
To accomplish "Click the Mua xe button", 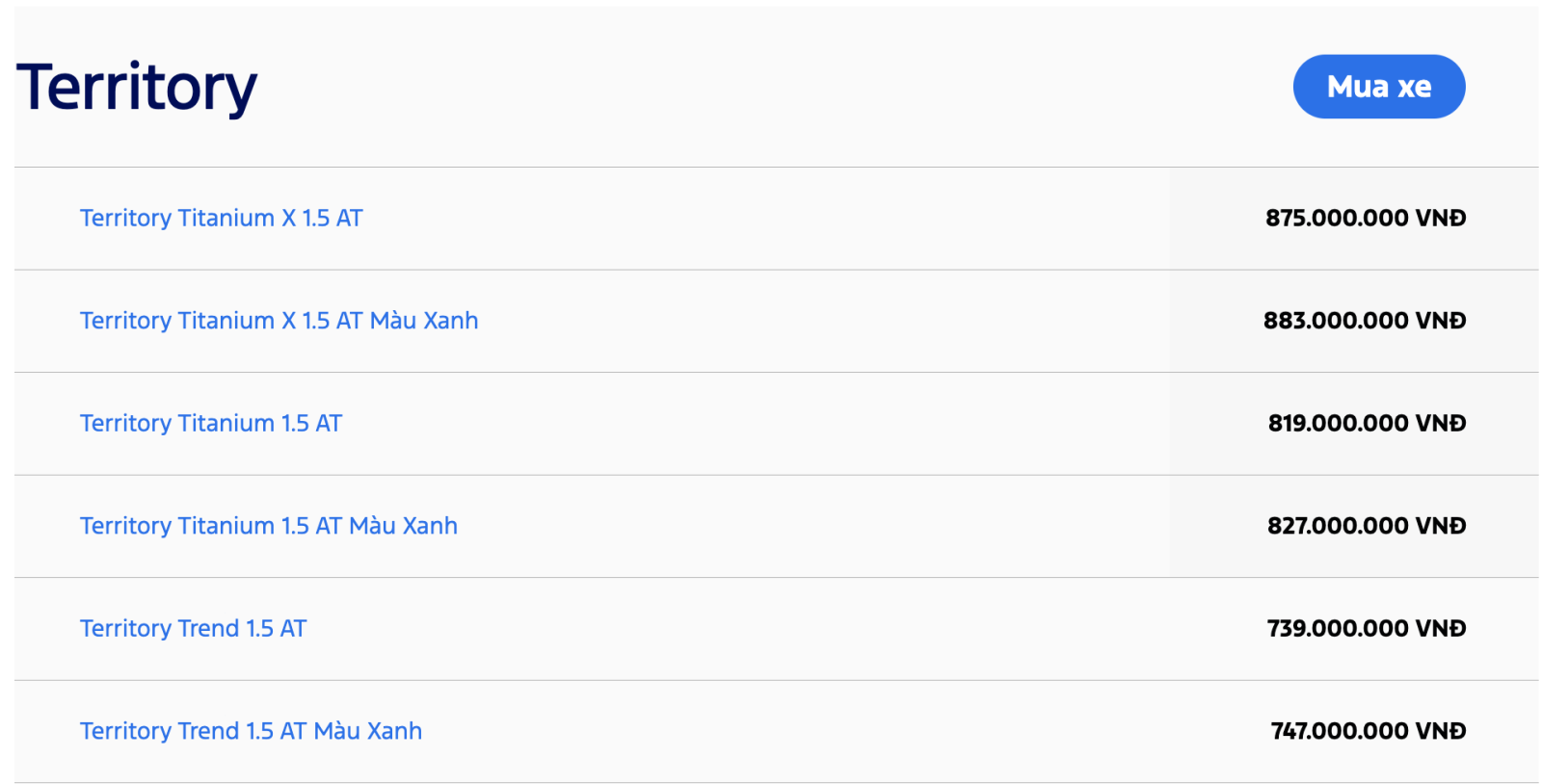I will coord(1378,87).
